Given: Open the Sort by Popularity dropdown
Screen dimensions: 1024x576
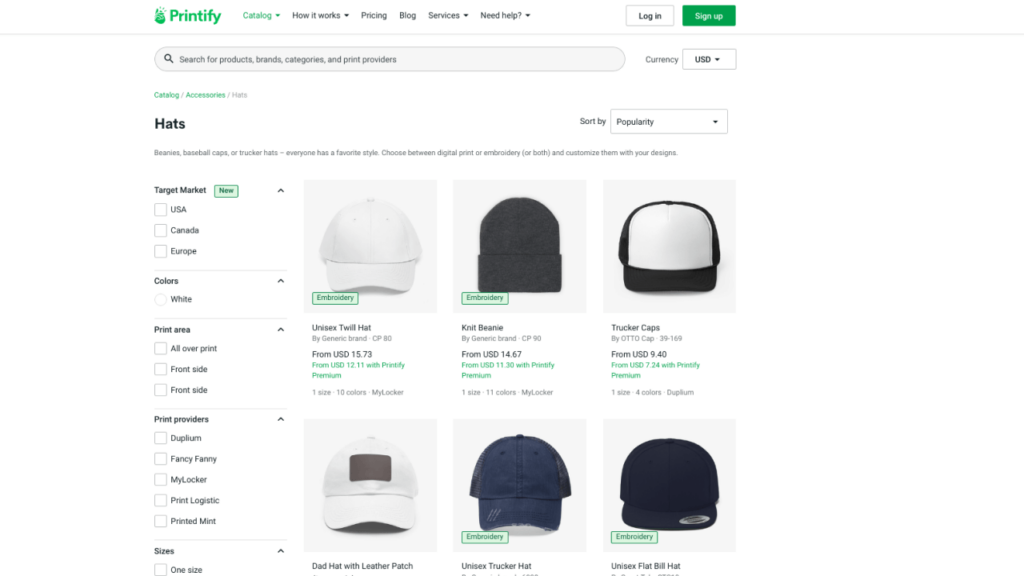Looking at the screenshot, I should [x=668, y=121].
